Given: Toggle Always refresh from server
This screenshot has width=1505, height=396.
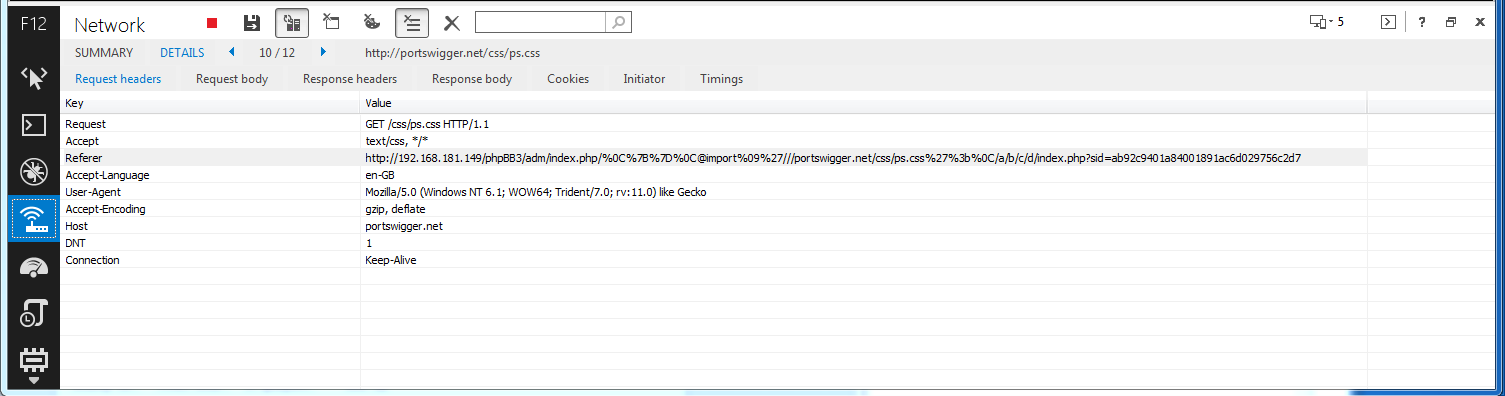Looking at the screenshot, I should (x=292, y=22).
